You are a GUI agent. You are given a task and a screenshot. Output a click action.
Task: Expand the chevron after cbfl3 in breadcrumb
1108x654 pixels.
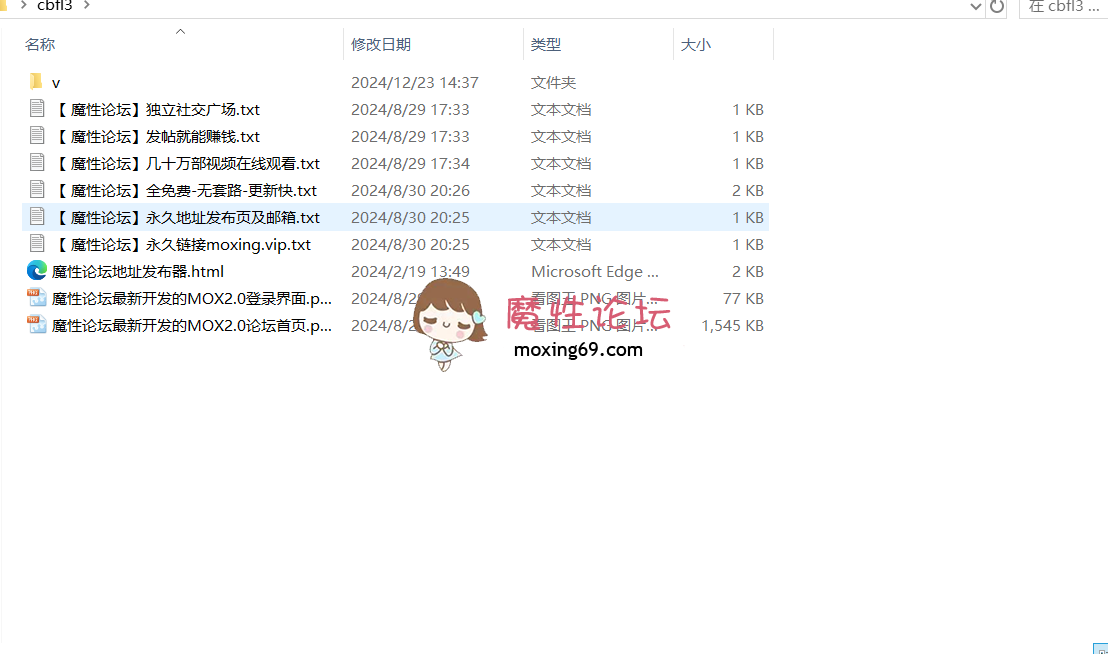pyautogui.click(x=86, y=6)
